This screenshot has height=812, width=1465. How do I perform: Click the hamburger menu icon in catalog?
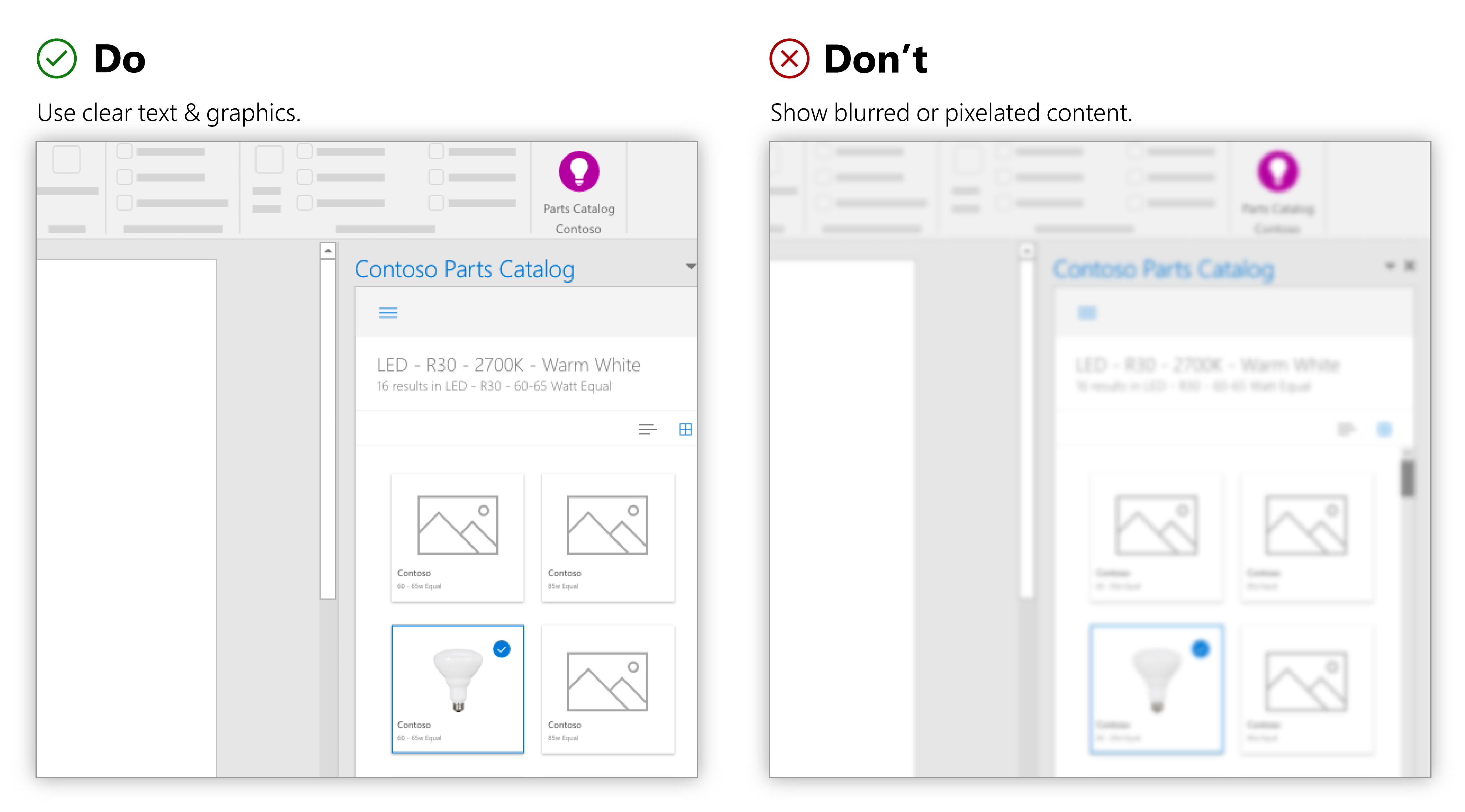pyautogui.click(x=388, y=313)
